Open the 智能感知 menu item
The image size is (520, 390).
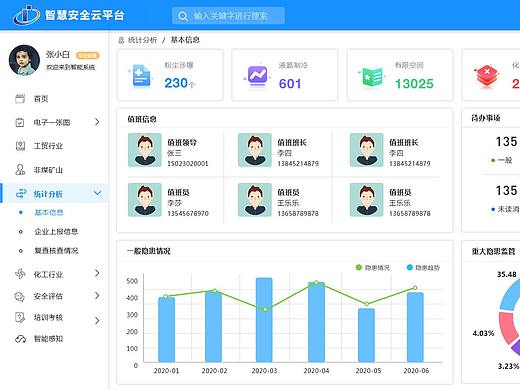click(x=48, y=339)
